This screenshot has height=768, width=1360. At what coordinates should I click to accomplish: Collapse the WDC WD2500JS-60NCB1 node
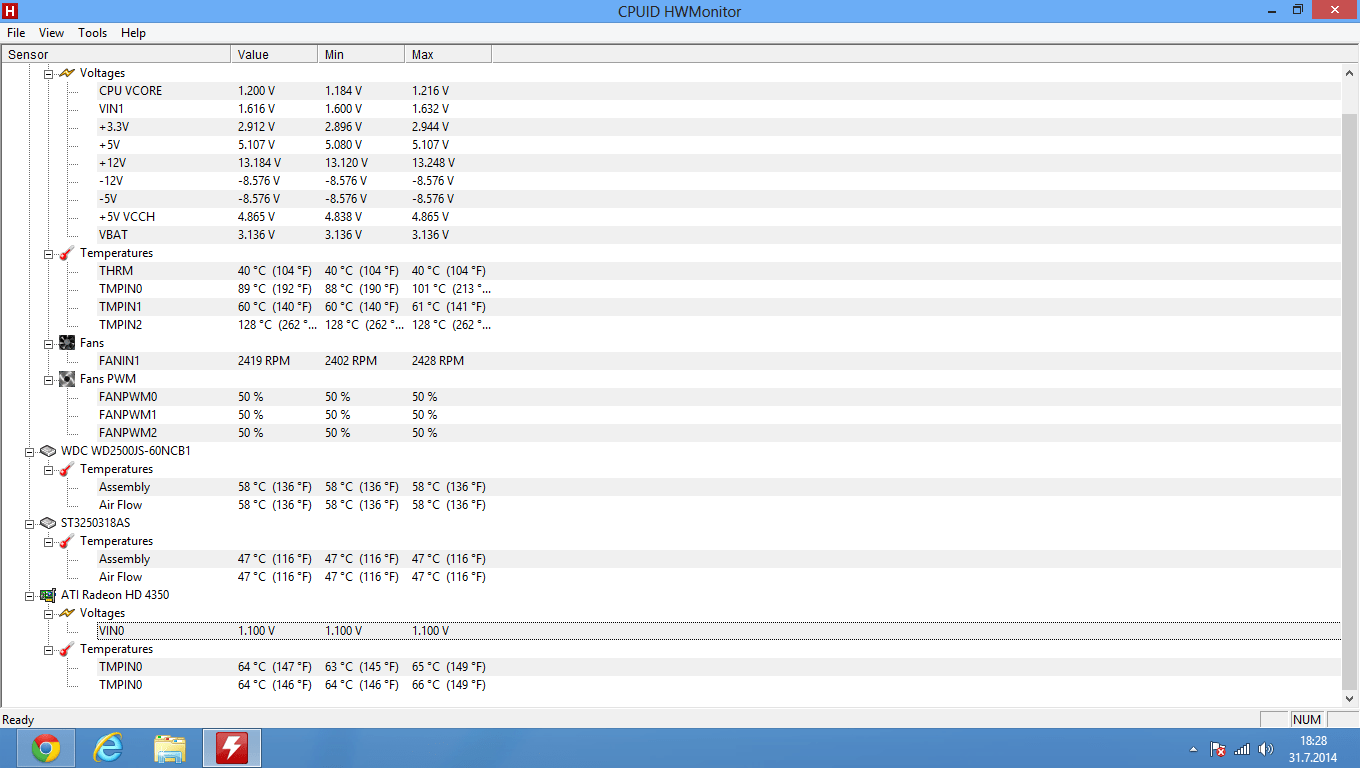pyautogui.click(x=30, y=451)
